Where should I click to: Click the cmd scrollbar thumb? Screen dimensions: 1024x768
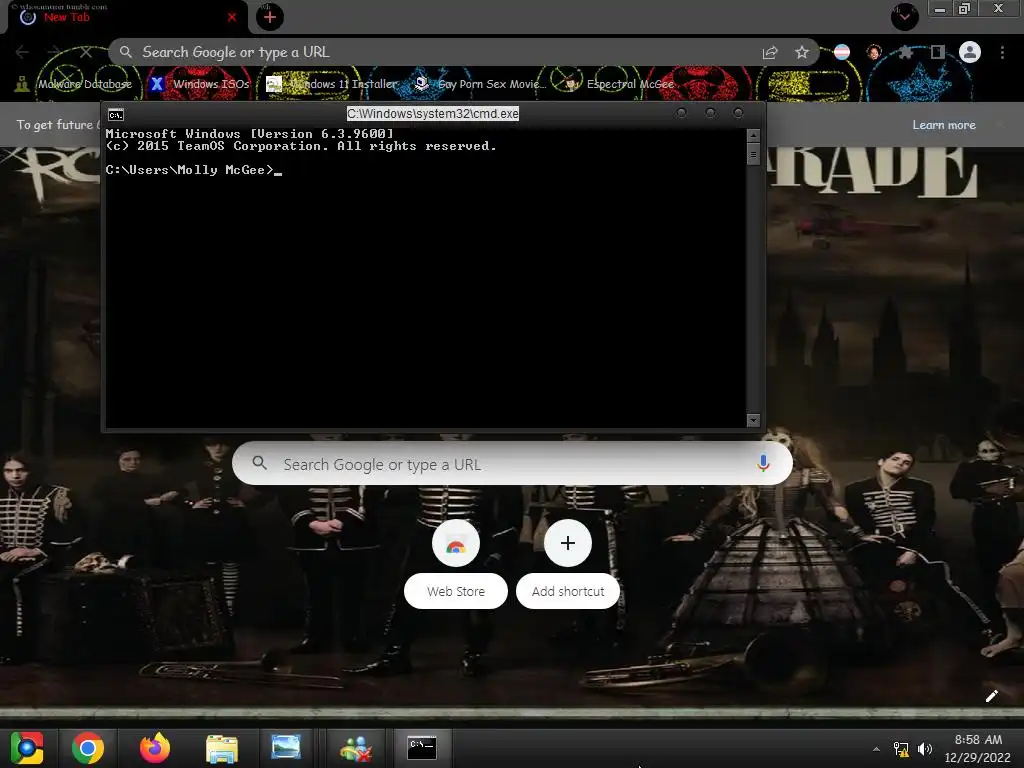tap(753, 155)
